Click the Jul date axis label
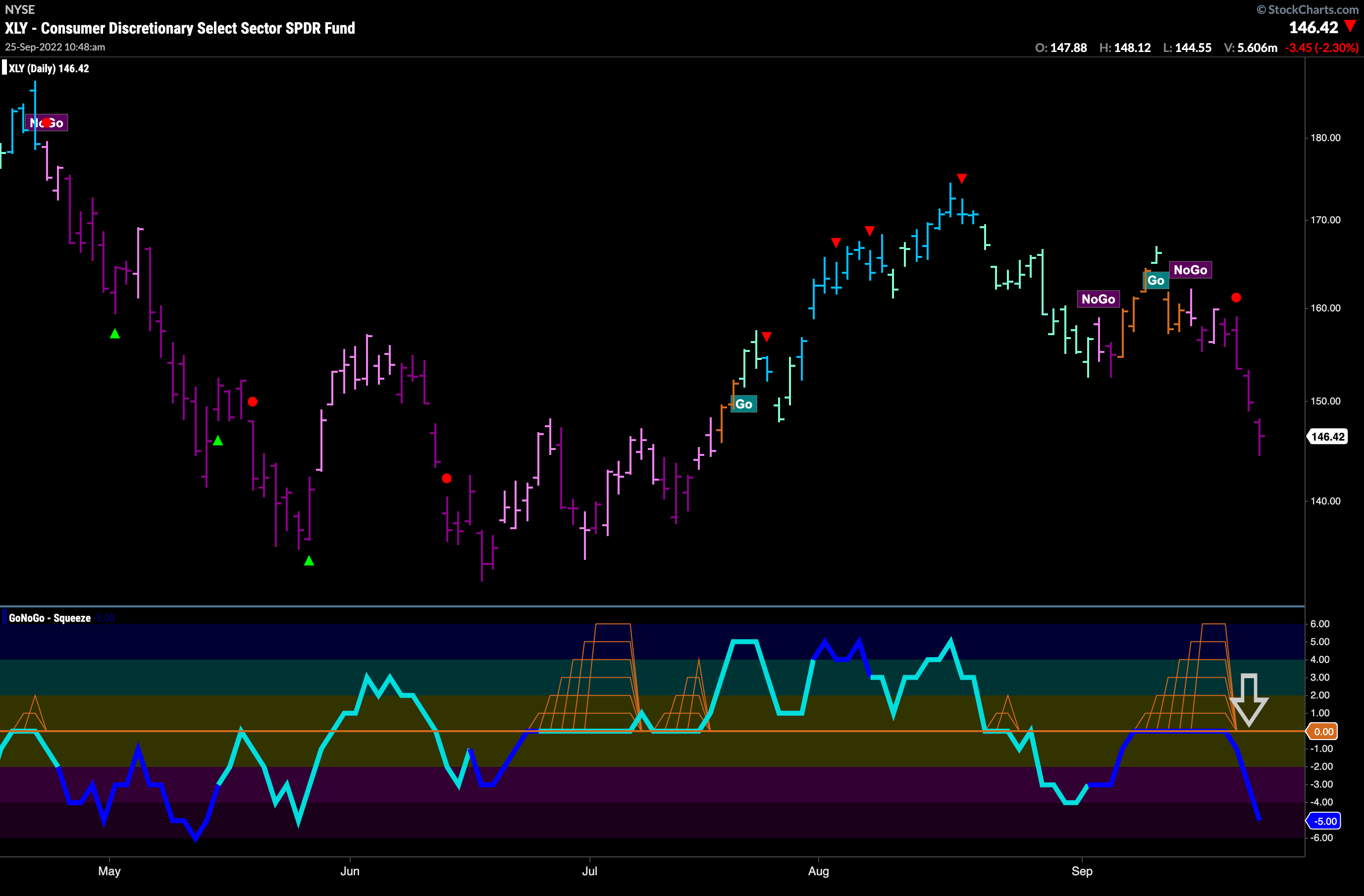Image resolution: width=1364 pixels, height=896 pixels. click(590, 871)
